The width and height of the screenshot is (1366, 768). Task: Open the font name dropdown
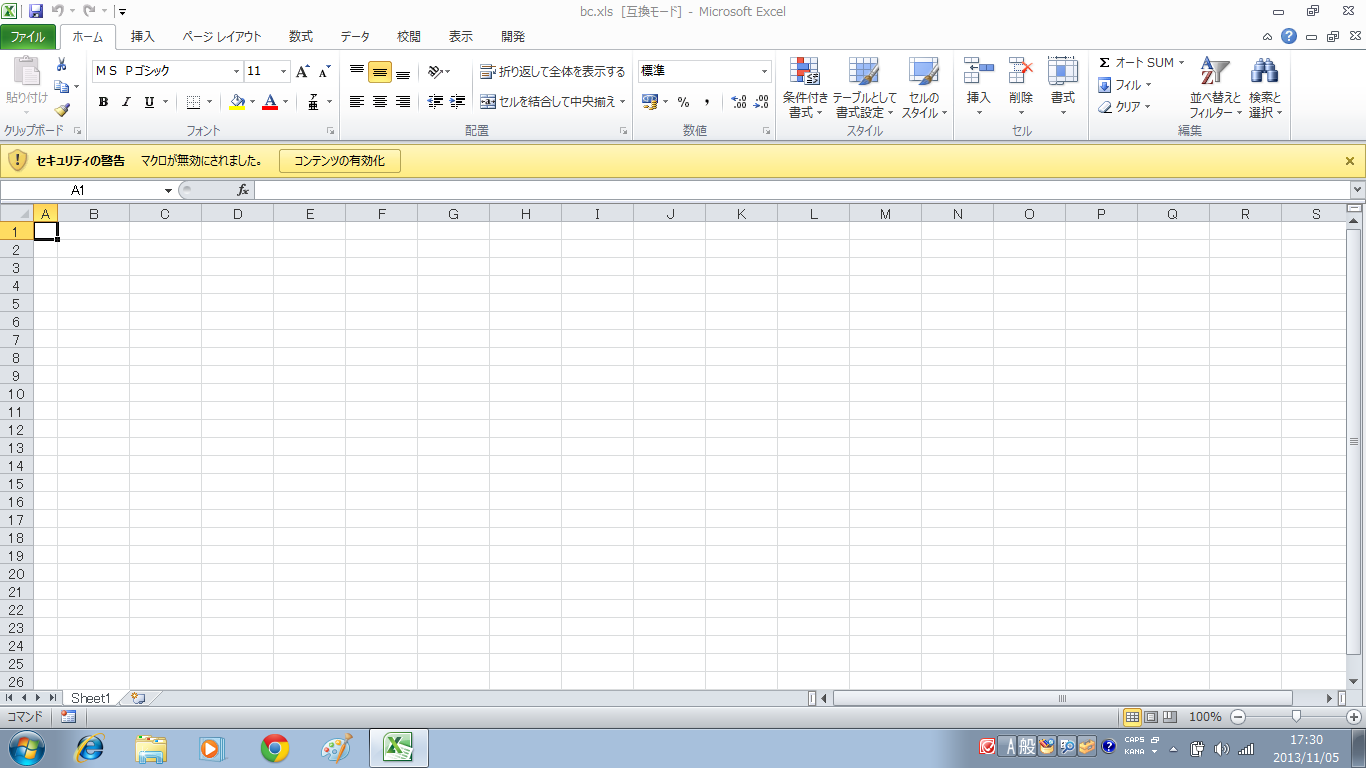237,72
